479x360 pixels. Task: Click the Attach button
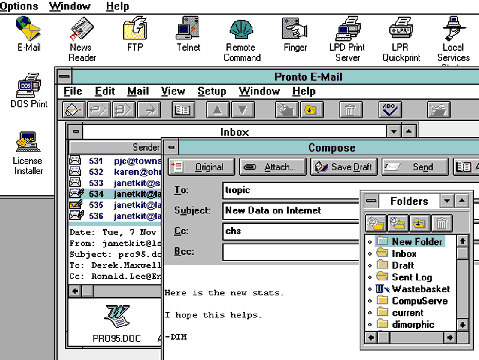pyautogui.click(x=272, y=167)
